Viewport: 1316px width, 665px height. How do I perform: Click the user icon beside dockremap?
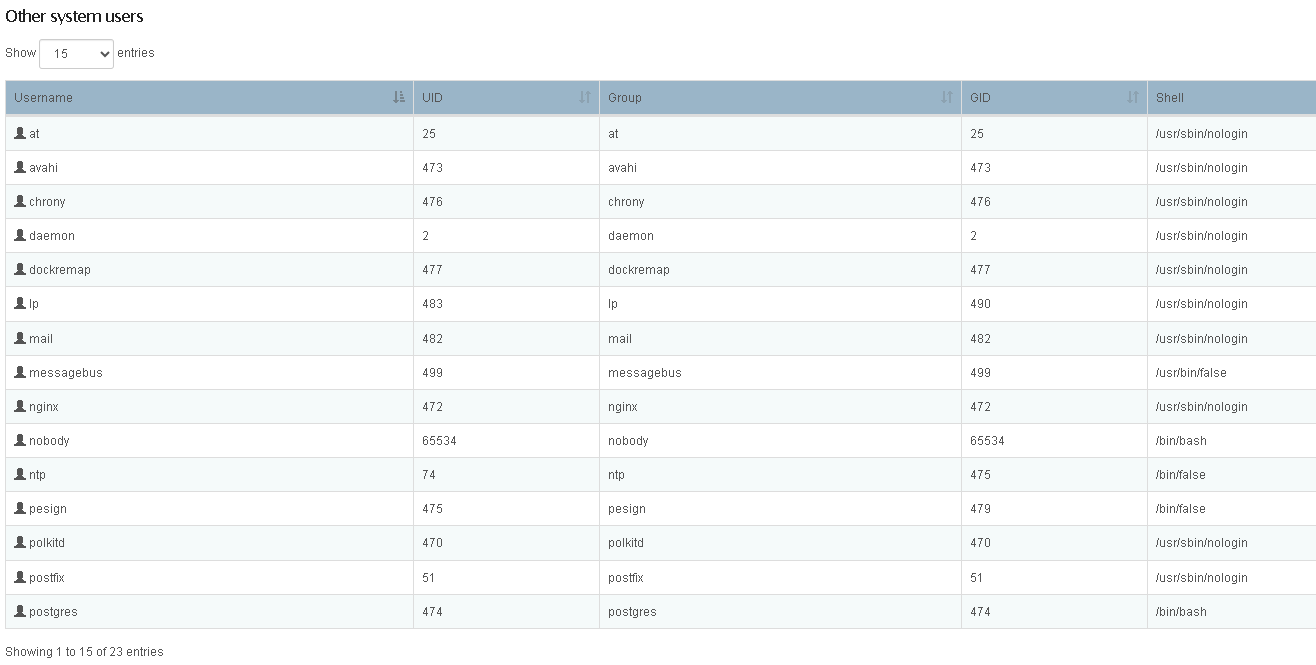tap(20, 269)
